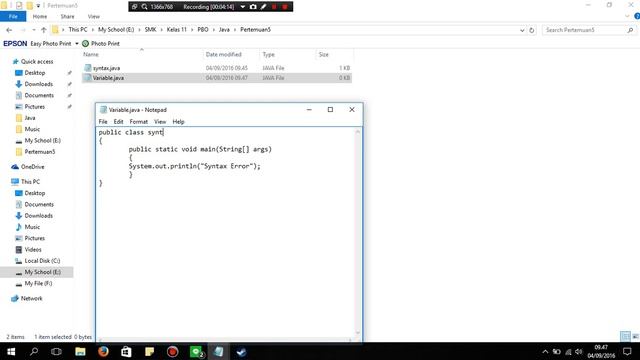640x360 pixels.
Task: Open the Java folder in Quick access
Action: (x=30, y=118)
